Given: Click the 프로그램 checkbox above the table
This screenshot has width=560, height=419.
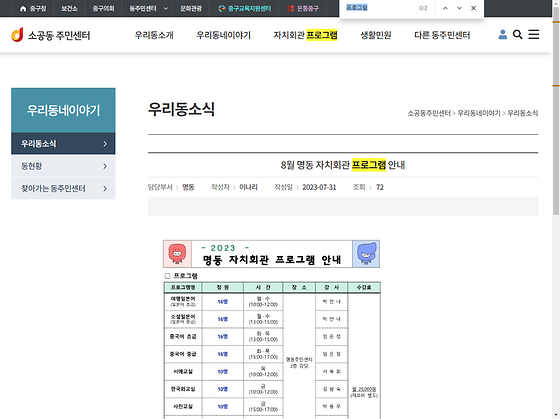Looking at the screenshot, I should 167,276.
